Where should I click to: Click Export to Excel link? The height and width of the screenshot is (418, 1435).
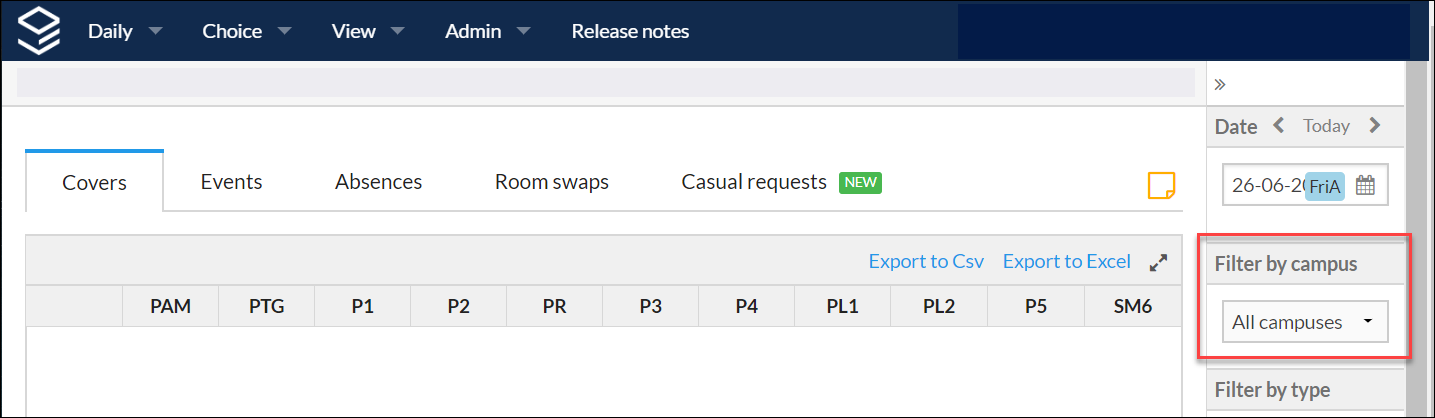(1066, 262)
